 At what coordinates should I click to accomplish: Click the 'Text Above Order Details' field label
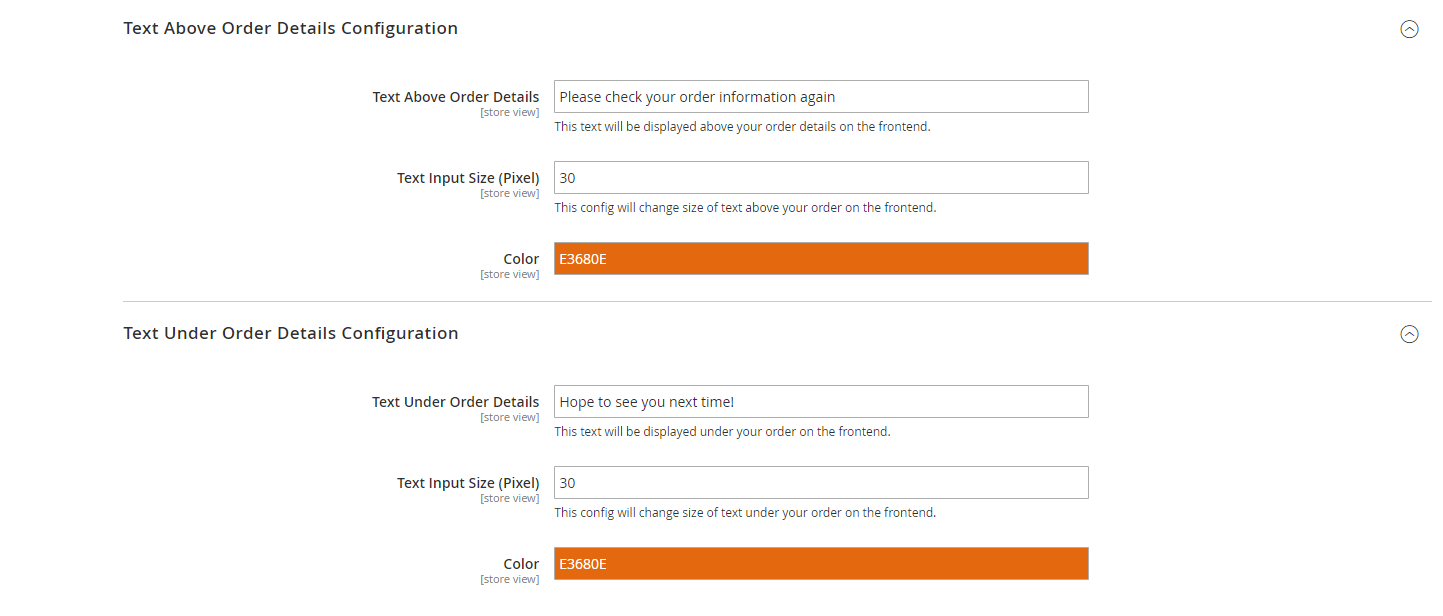[455, 97]
